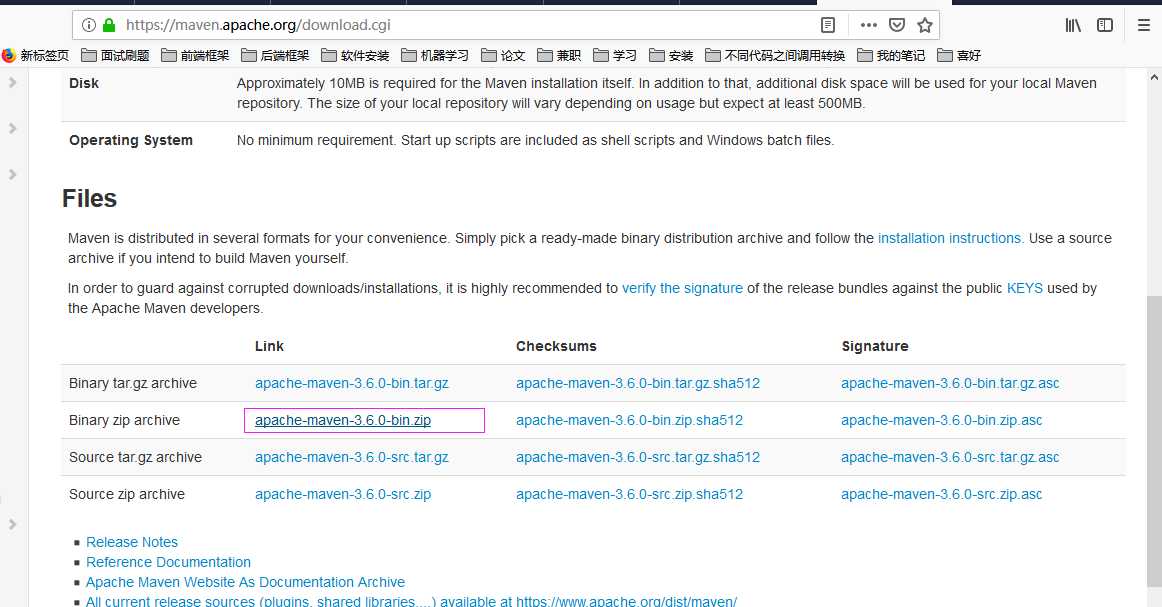Open apache-maven-3.6.0-bin.zip.asc signature
The image size is (1162, 607).
pos(941,420)
